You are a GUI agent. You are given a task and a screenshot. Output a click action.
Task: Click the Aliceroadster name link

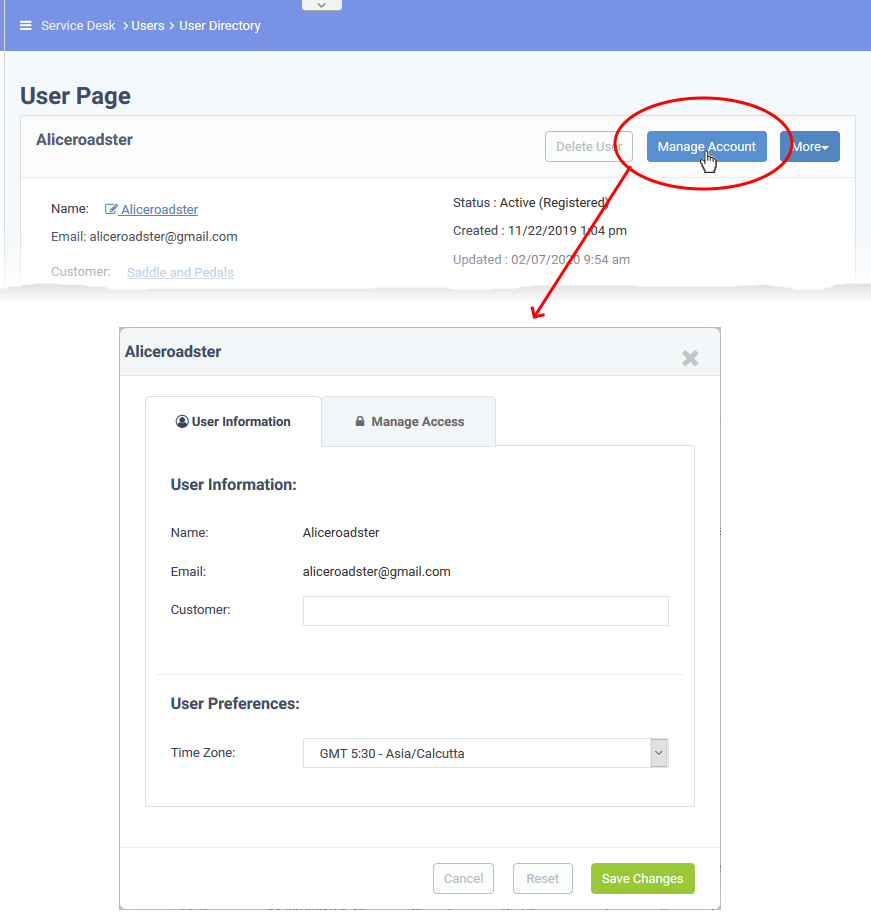[x=159, y=209]
